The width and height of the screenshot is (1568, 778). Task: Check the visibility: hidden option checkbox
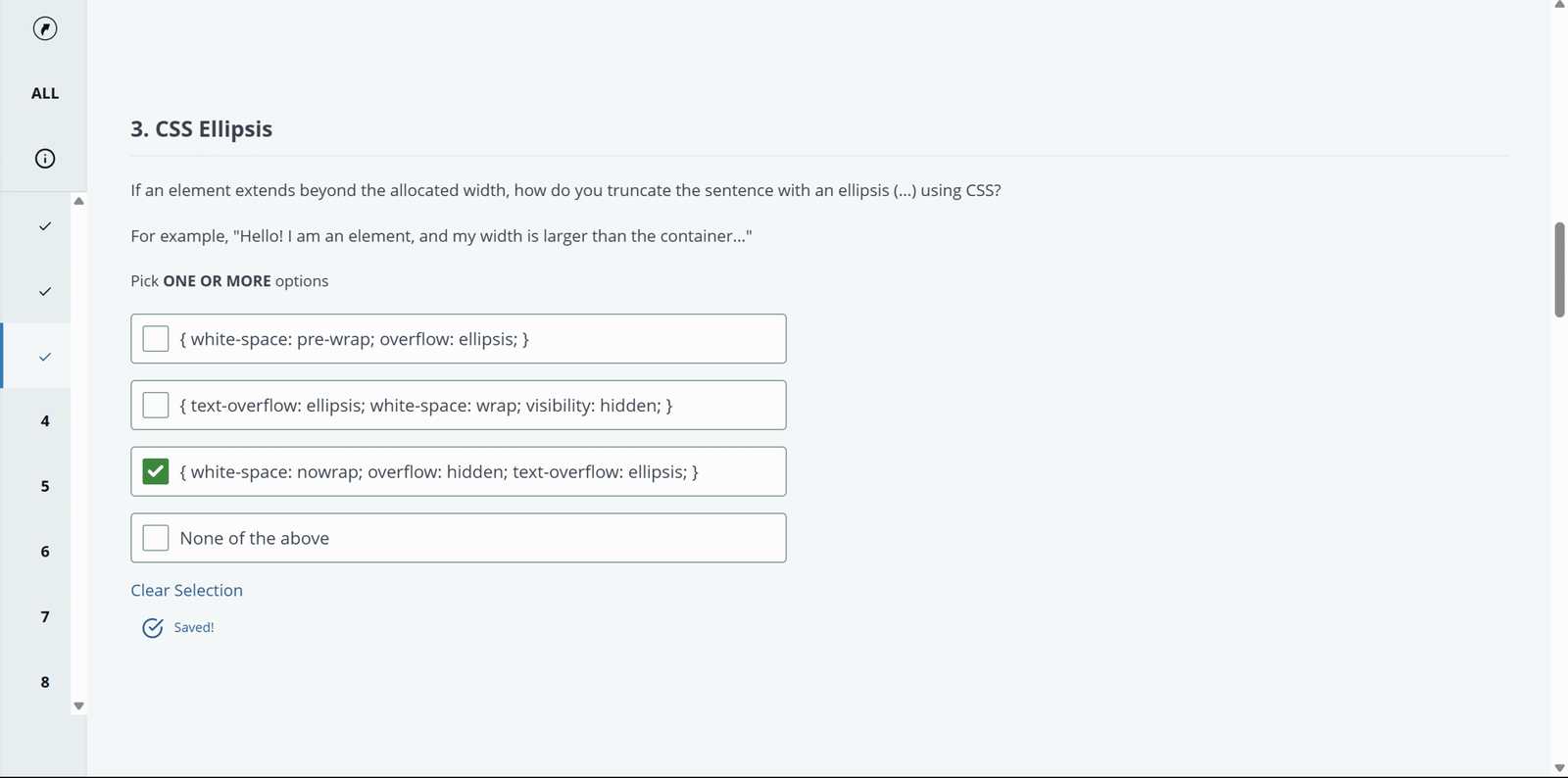(156, 405)
